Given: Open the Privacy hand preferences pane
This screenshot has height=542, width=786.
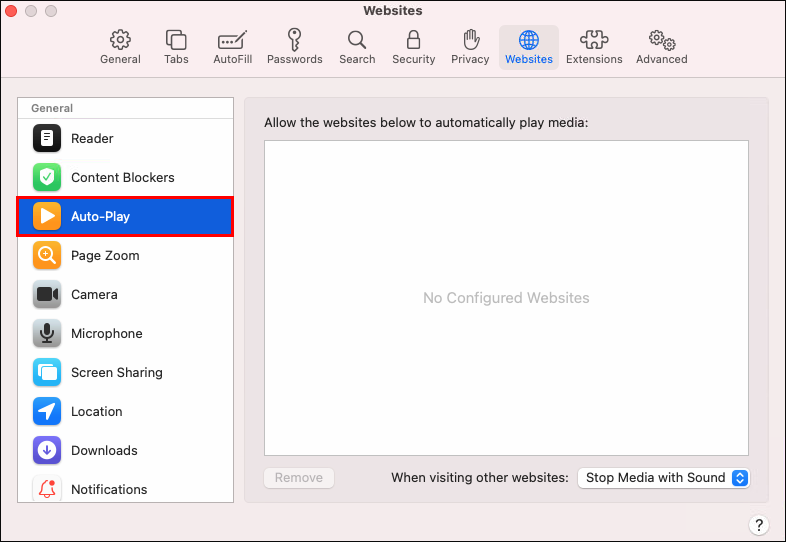Looking at the screenshot, I should point(470,47).
